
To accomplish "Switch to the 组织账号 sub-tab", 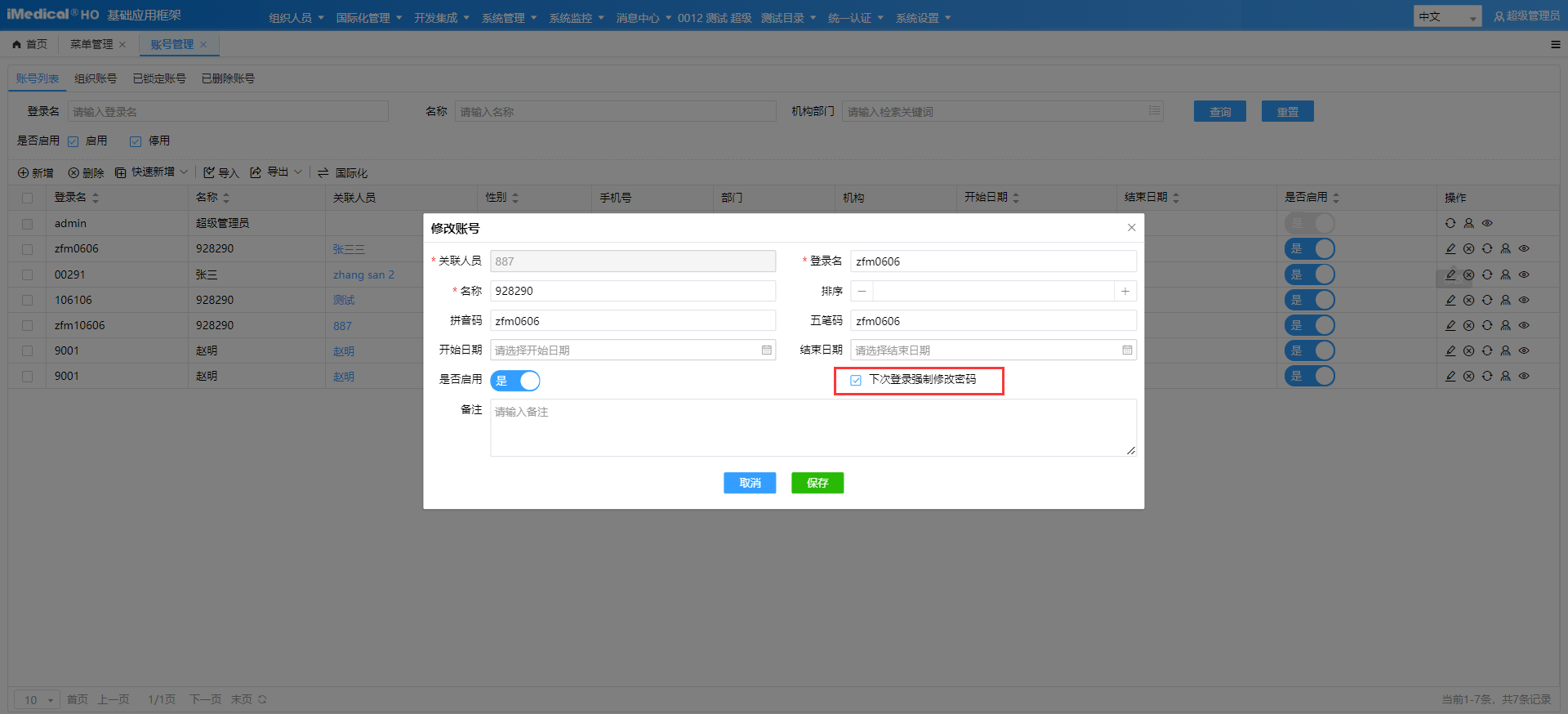I will 96,78.
